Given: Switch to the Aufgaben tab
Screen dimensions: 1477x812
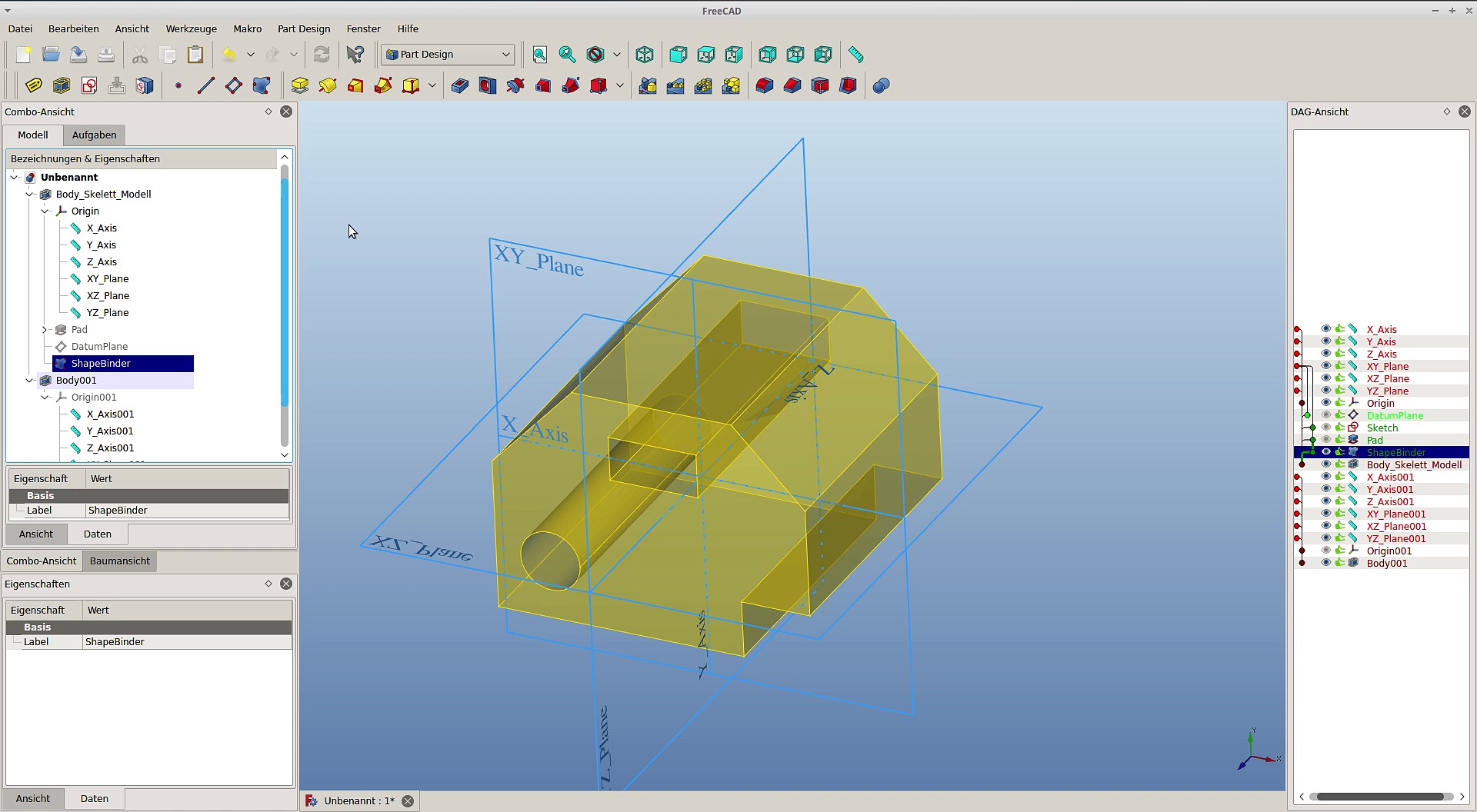Looking at the screenshot, I should coord(94,135).
